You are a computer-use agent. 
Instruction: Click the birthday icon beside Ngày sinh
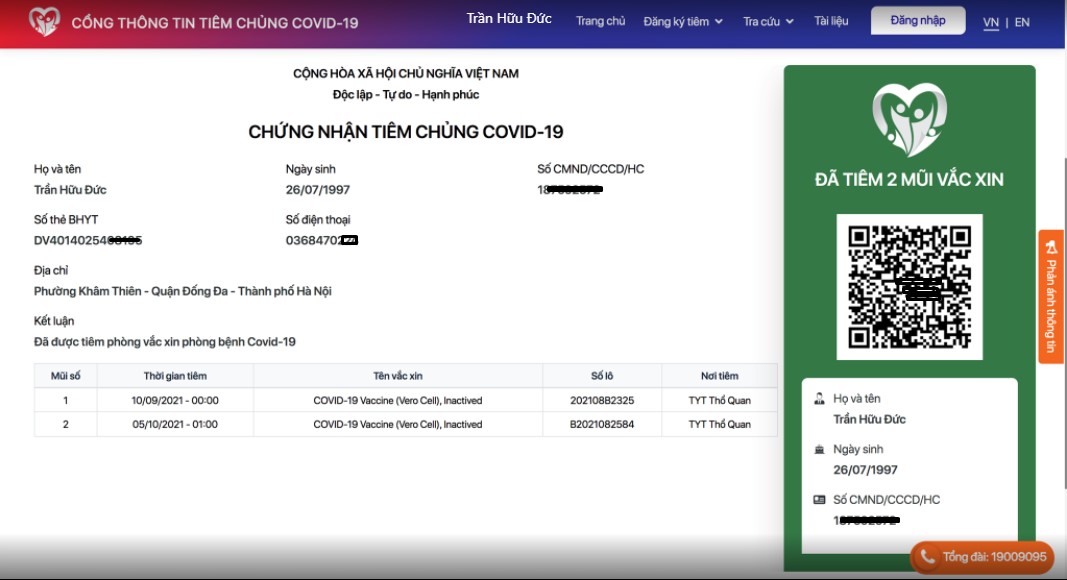coord(820,450)
